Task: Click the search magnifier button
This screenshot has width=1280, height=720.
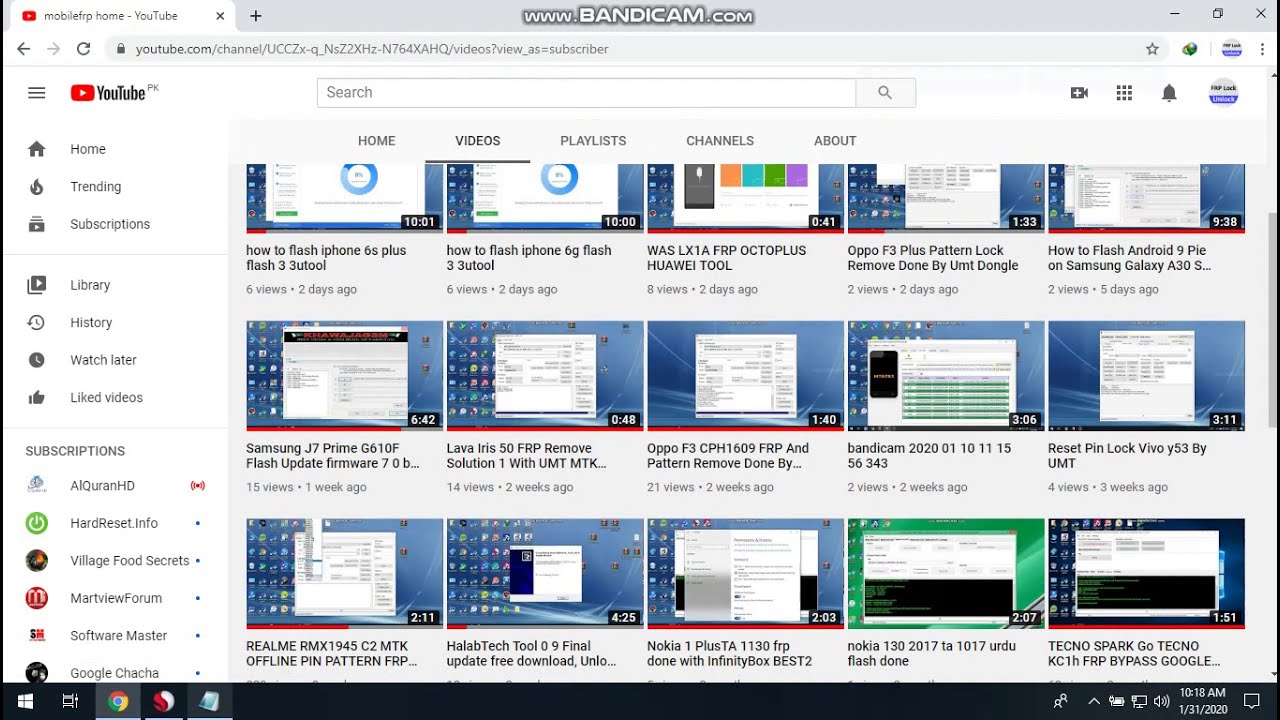Action: click(x=885, y=93)
